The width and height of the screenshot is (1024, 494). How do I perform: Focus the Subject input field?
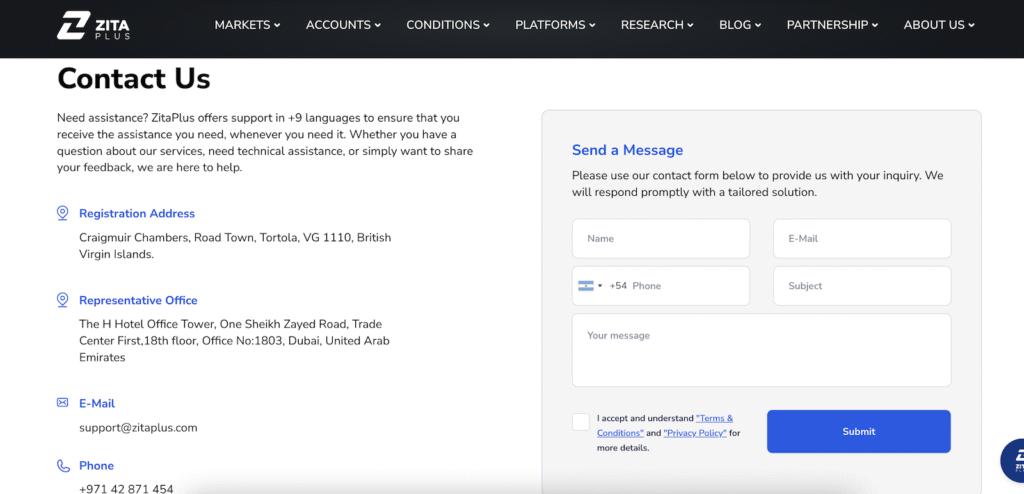862,286
